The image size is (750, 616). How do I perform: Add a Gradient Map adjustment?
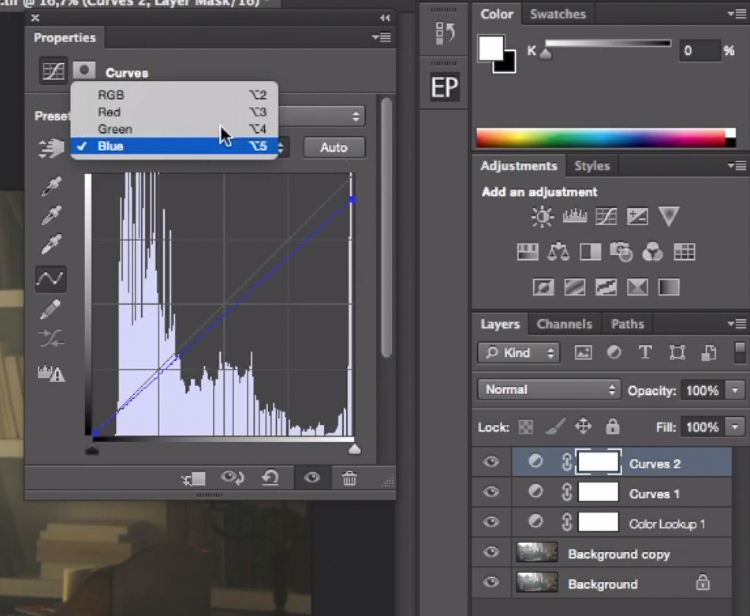coord(669,287)
